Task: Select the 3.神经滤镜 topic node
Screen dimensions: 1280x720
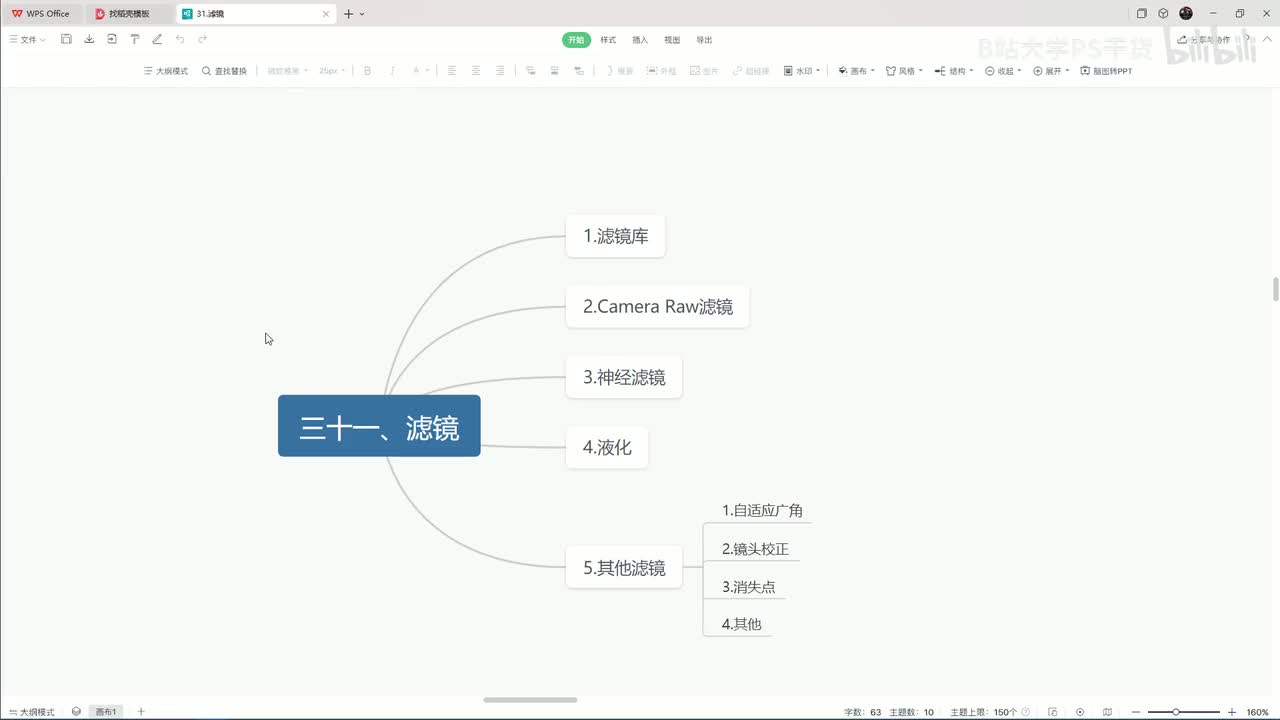Action: (x=624, y=377)
